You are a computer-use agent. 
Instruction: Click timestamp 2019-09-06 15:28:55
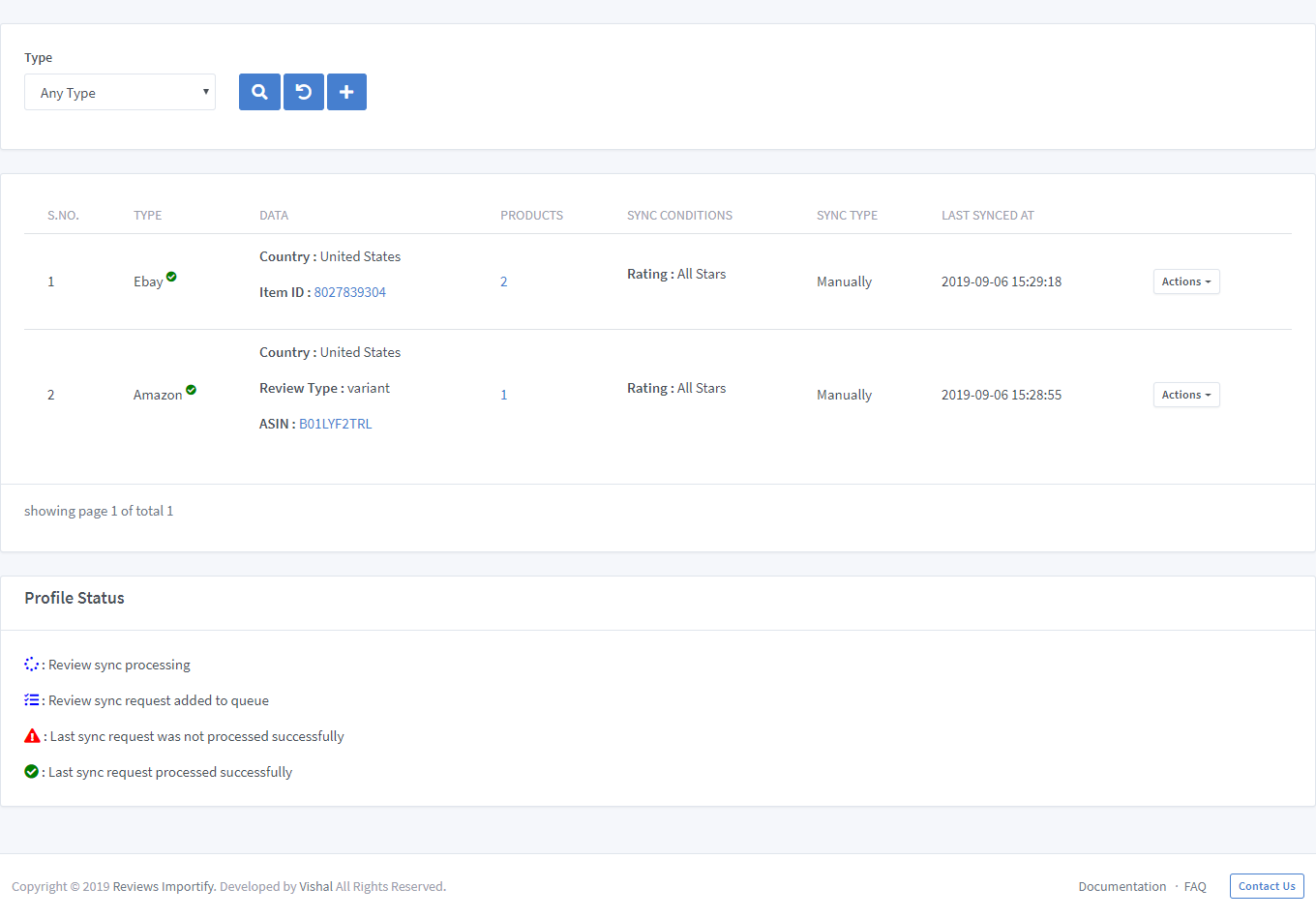pos(1002,395)
